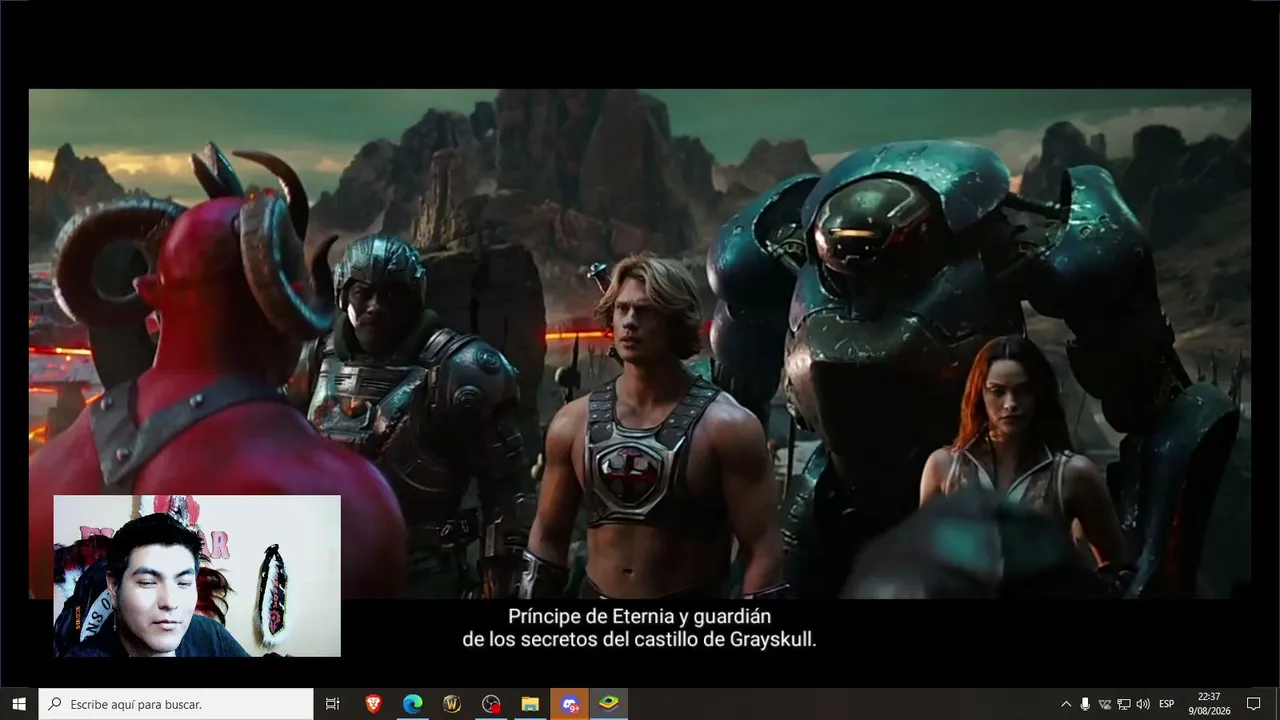The height and width of the screenshot is (720, 1280).
Task: Open the Windows Start menu
Action: click(19, 704)
